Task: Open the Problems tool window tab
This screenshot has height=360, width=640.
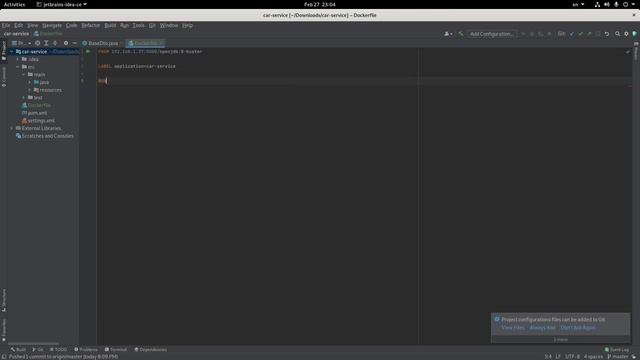Action: pos(86,350)
